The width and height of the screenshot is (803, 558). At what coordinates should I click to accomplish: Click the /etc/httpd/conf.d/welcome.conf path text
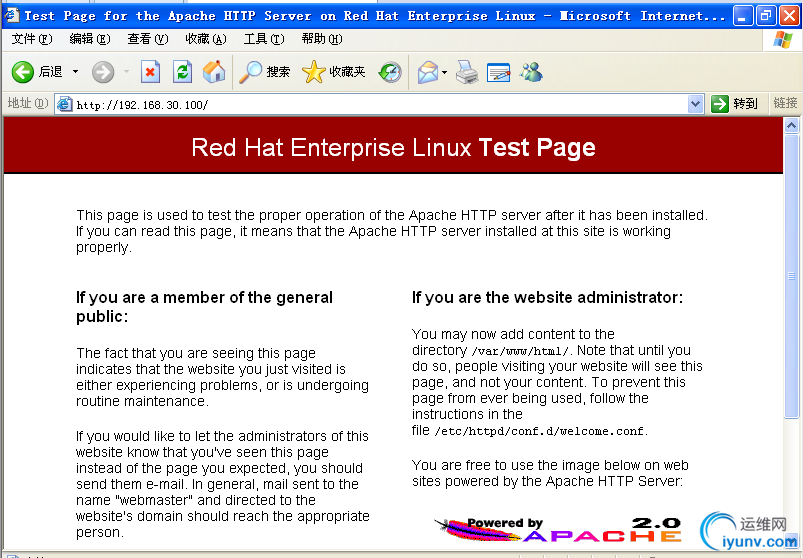pos(539,432)
